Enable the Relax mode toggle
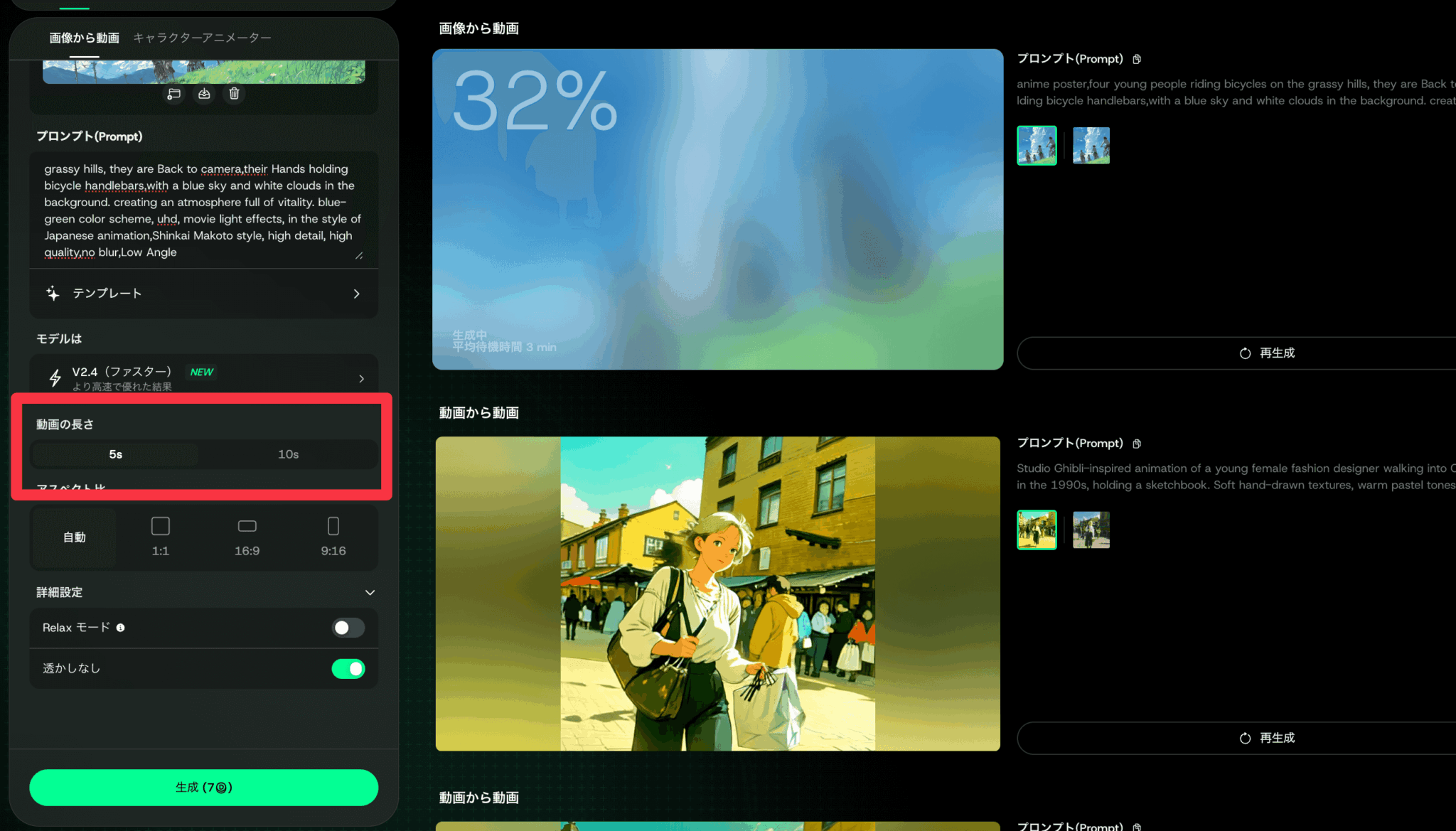 [x=348, y=628]
